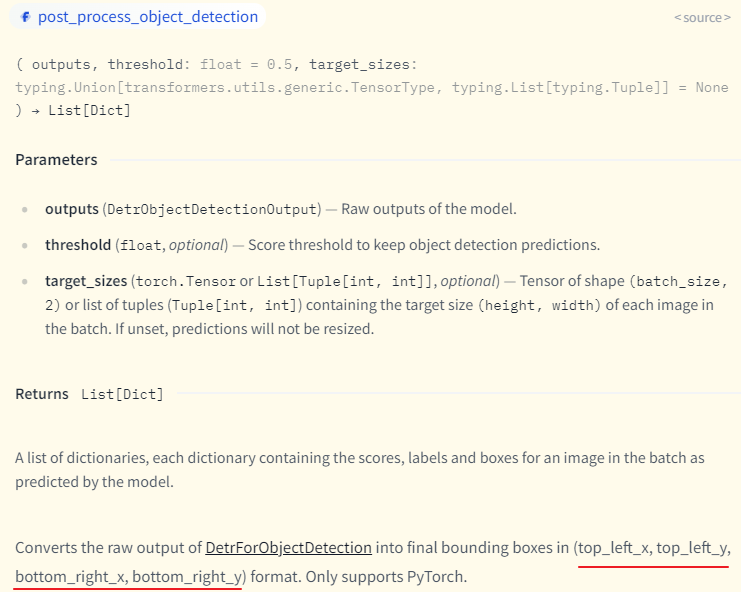Click the function icon beside post_process_object_detection
This screenshot has width=750, height=598.
tap(26, 18)
